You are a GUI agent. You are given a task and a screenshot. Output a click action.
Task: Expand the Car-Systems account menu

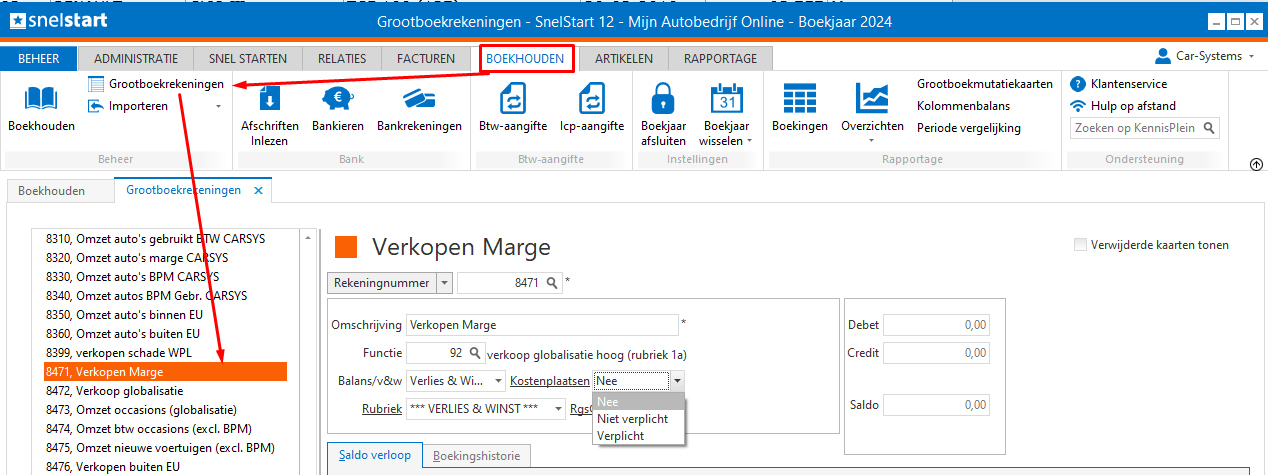coord(1252,57)
